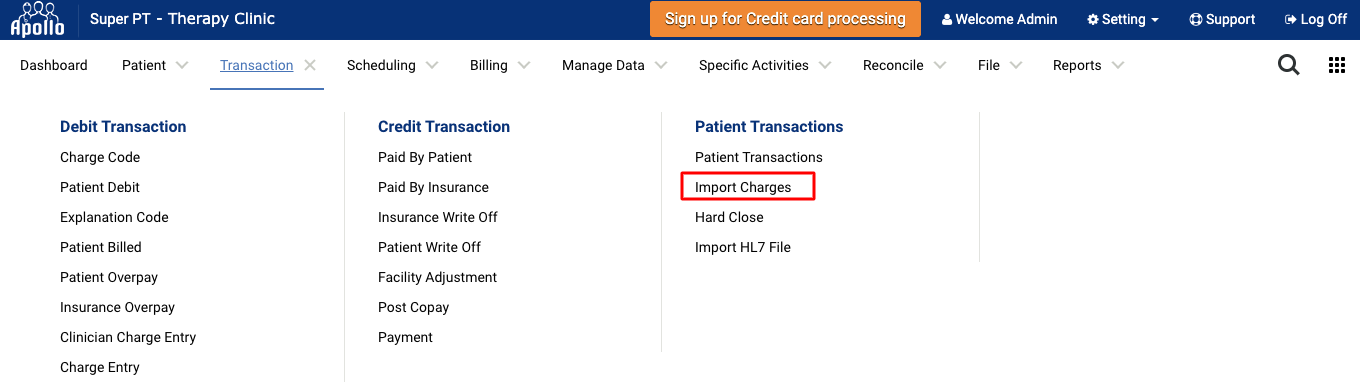Open the search magnifier icon
The height and width of the screenshot is (392, 1360).
pyautogui.click(x=1289, y=65)
